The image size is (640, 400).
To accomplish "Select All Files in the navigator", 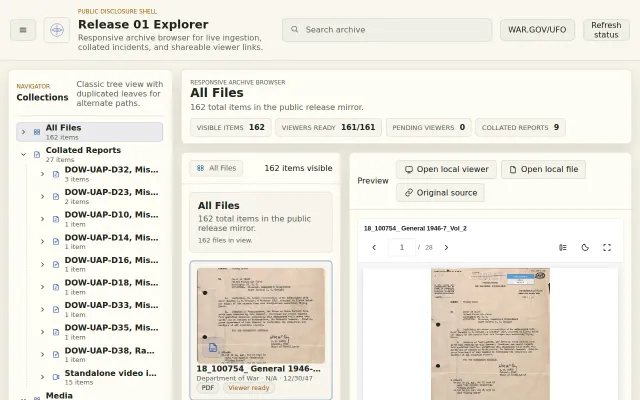I will [x=89, y=132].
